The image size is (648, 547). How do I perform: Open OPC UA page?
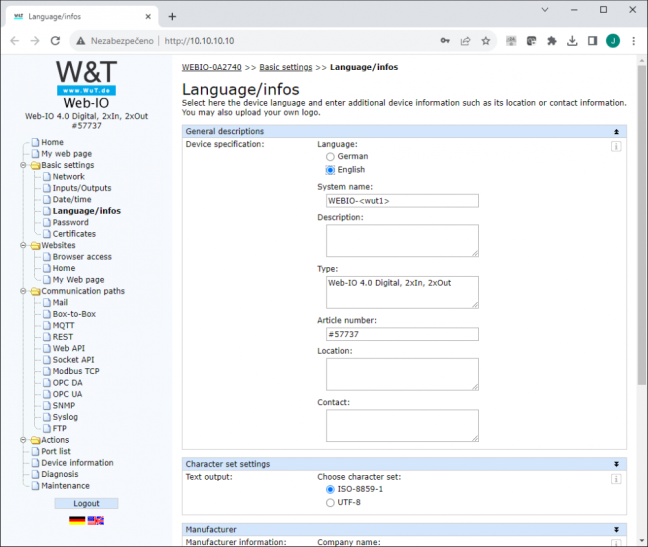point(67,394)
